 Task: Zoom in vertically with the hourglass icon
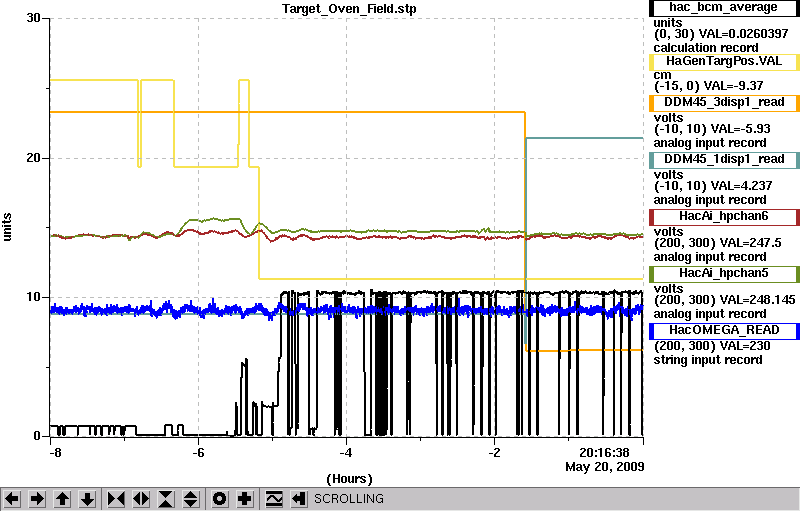166,499
